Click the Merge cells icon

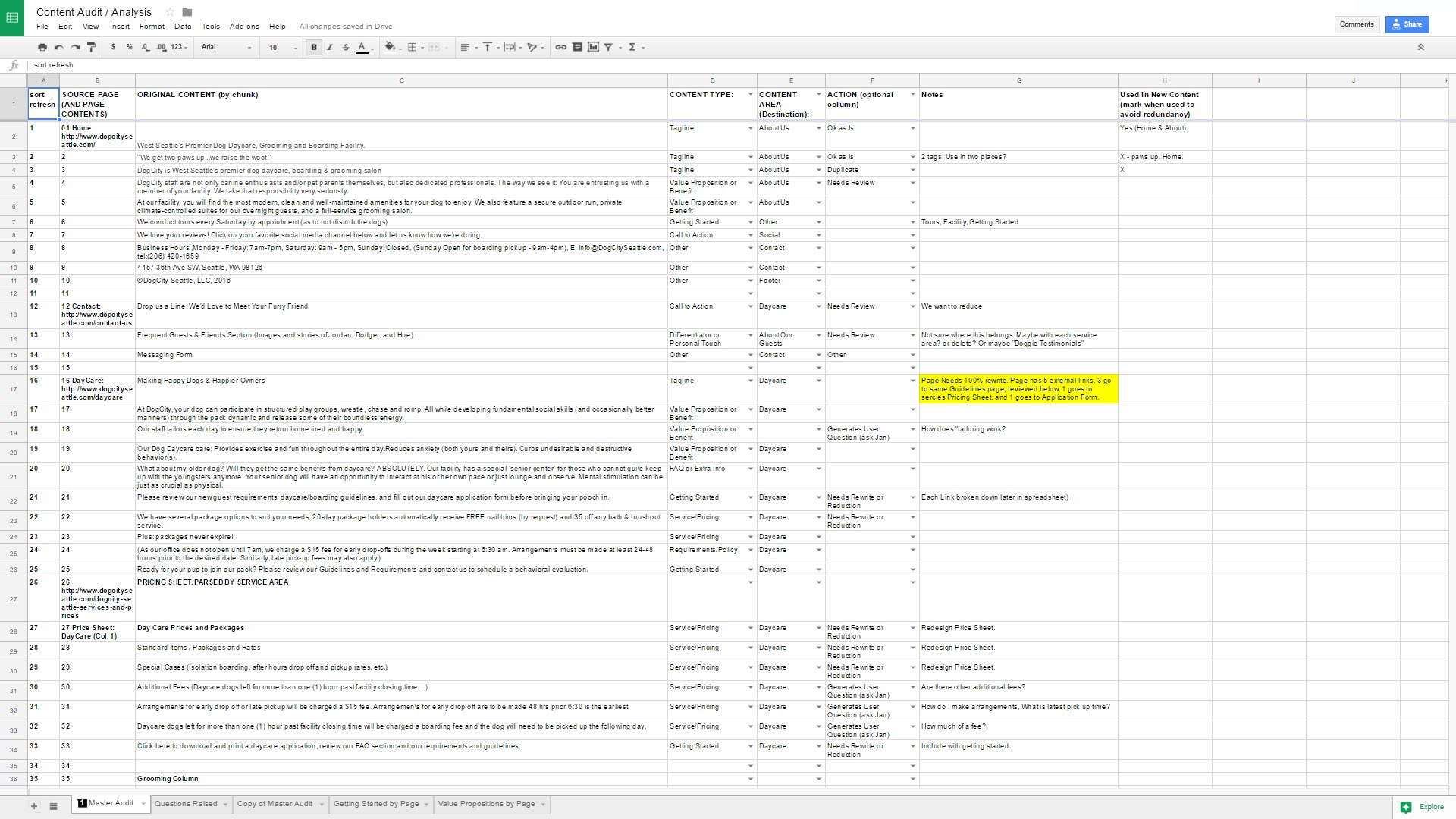(x=436, y=47)
